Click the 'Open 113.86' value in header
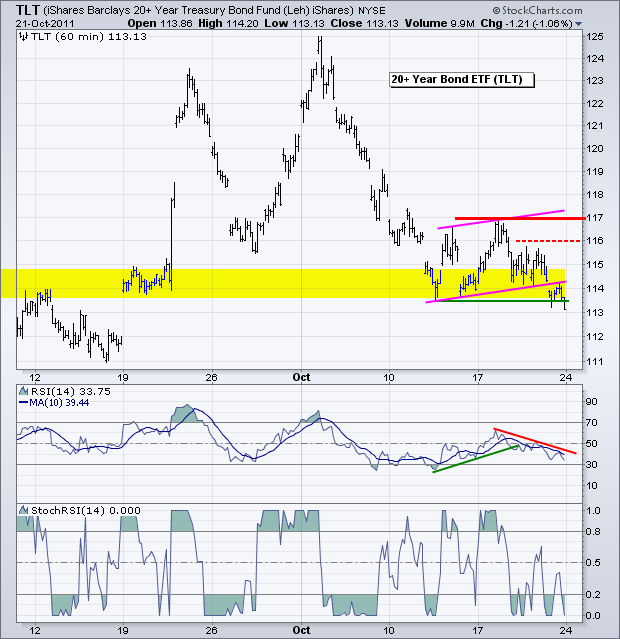Viewport: 620px width, 639px height. coord(160,24)
